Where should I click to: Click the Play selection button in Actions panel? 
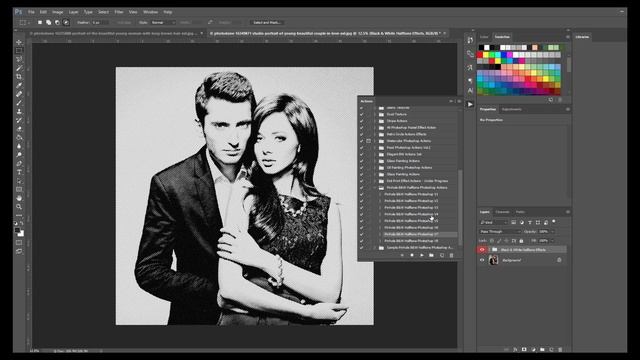(x=422, y=255)
